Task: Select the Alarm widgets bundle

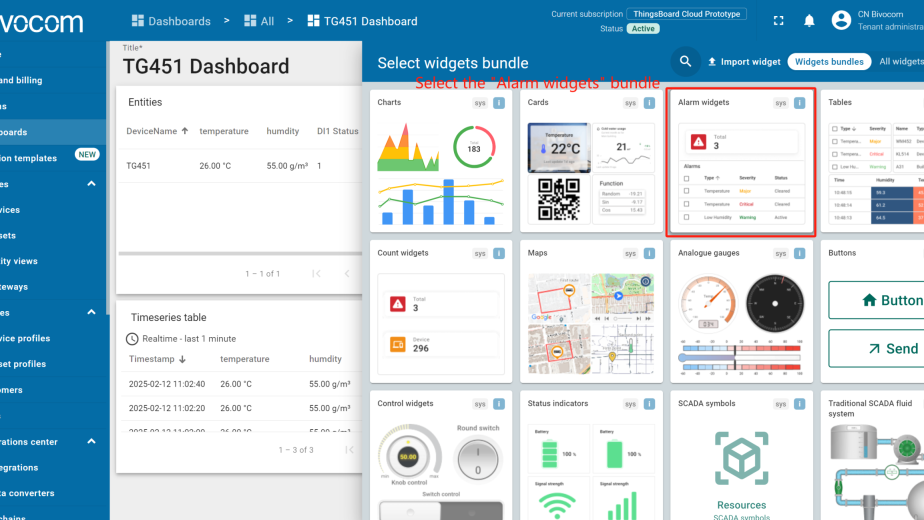Action: [x=741, y=160]
